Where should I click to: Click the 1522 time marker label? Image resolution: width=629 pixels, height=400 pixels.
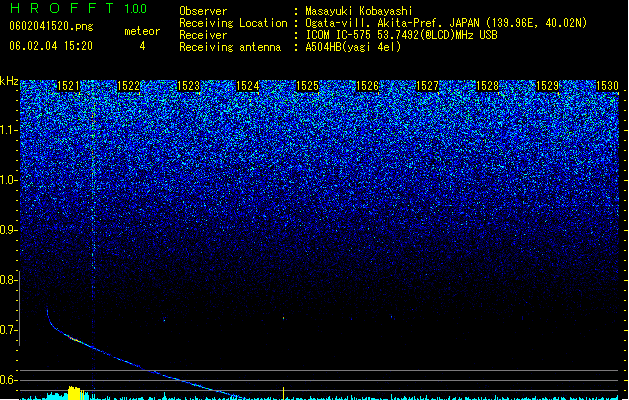[128, 86]
